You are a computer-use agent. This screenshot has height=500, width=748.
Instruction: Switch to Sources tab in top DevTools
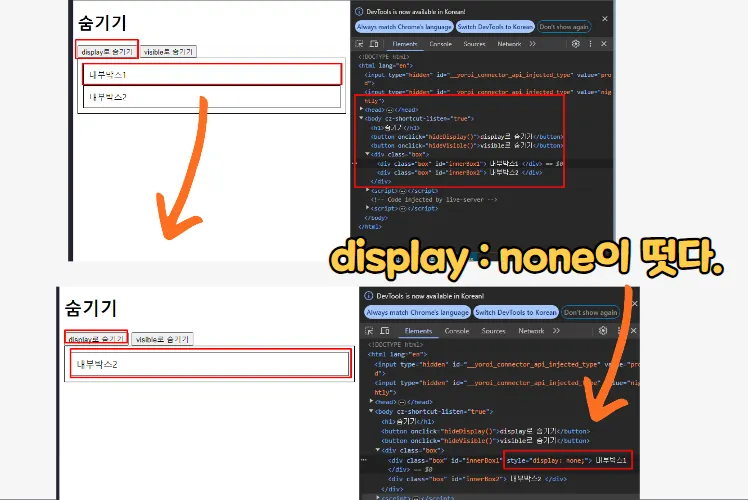[474, 44]
